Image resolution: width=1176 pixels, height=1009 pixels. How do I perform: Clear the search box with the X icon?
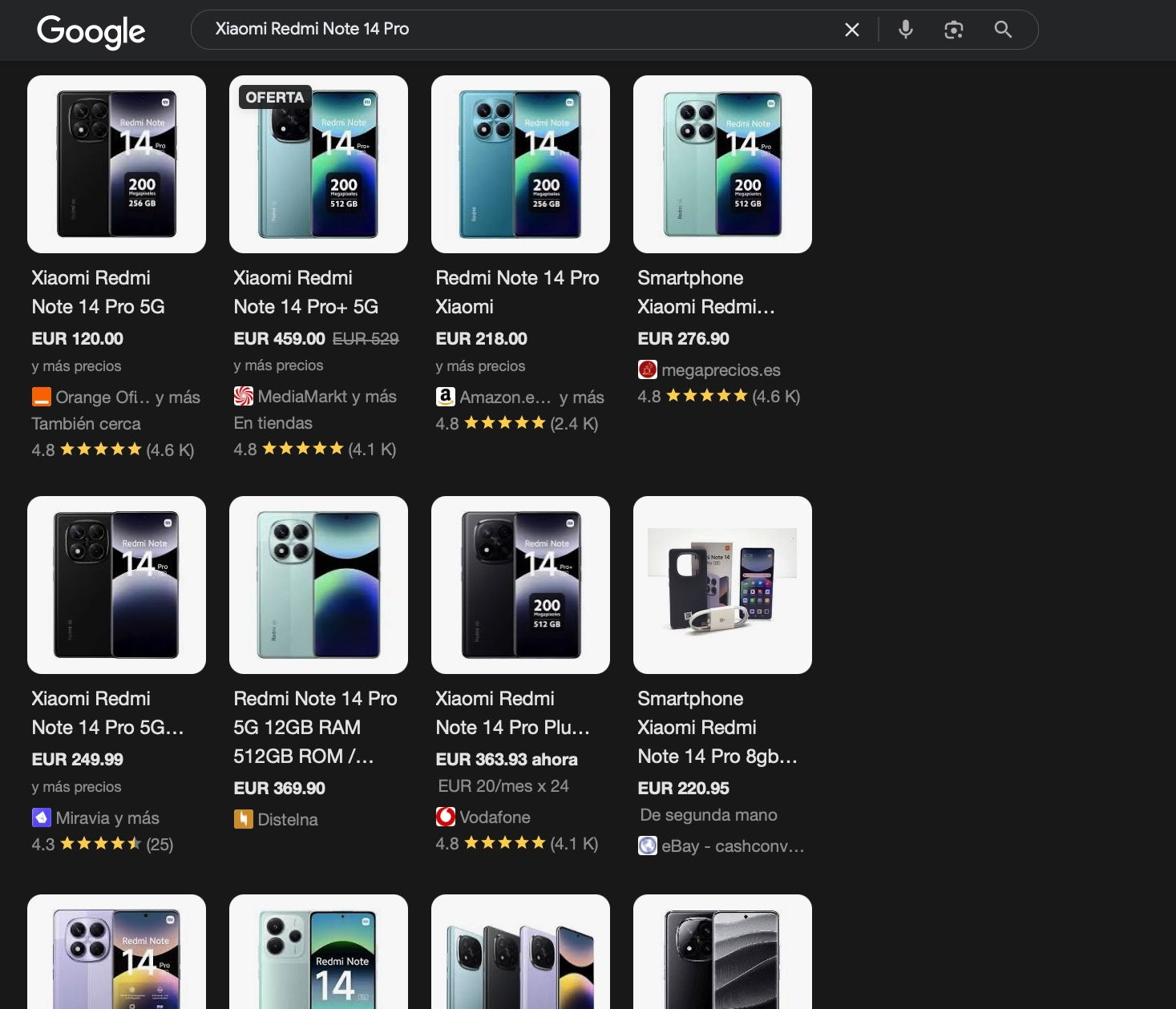tap(852, 30)
